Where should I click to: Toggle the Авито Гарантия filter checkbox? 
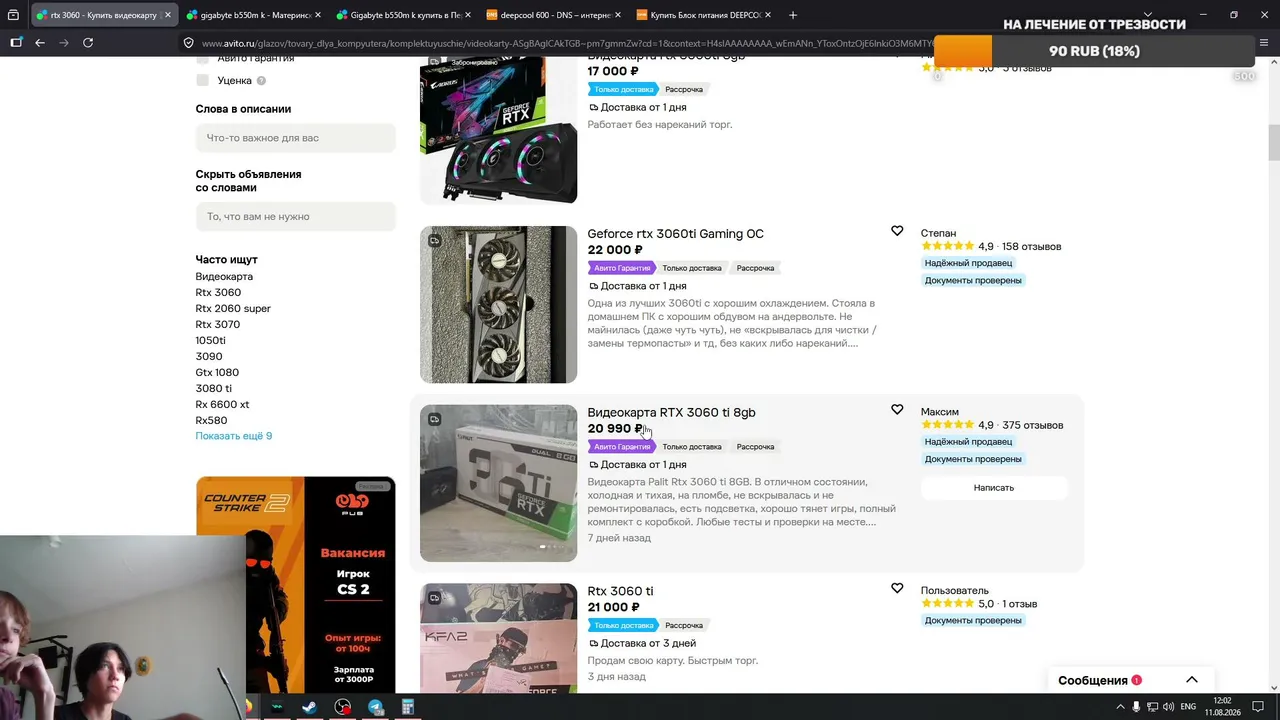click(202, 60)
